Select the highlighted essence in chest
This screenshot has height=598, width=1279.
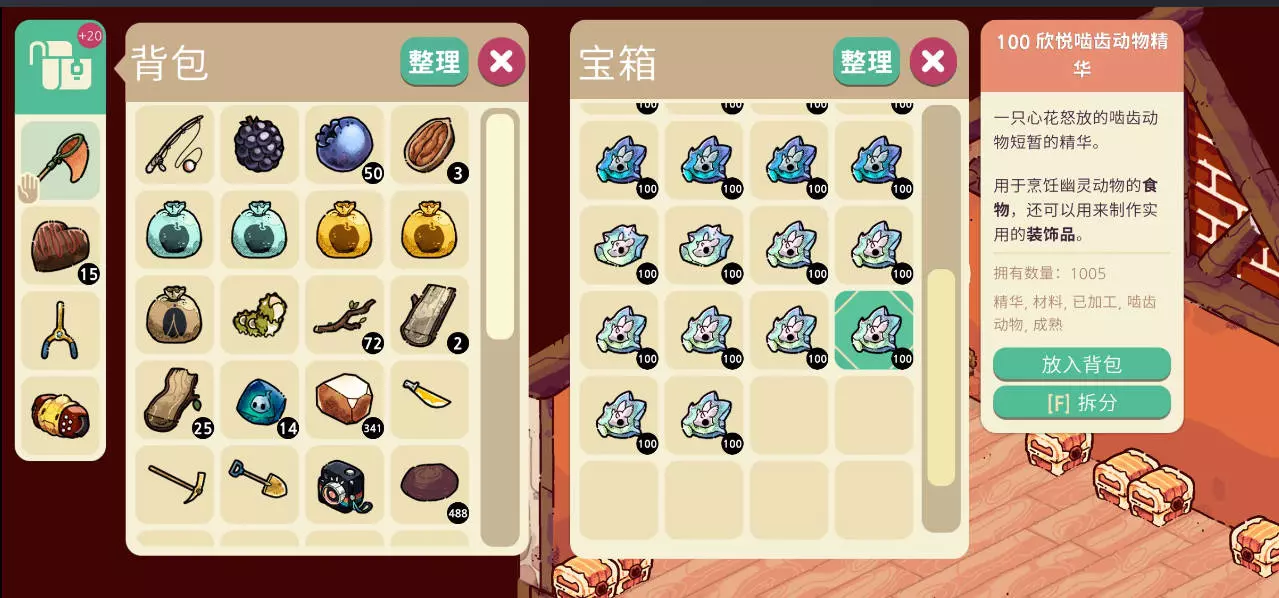point(874,330)
